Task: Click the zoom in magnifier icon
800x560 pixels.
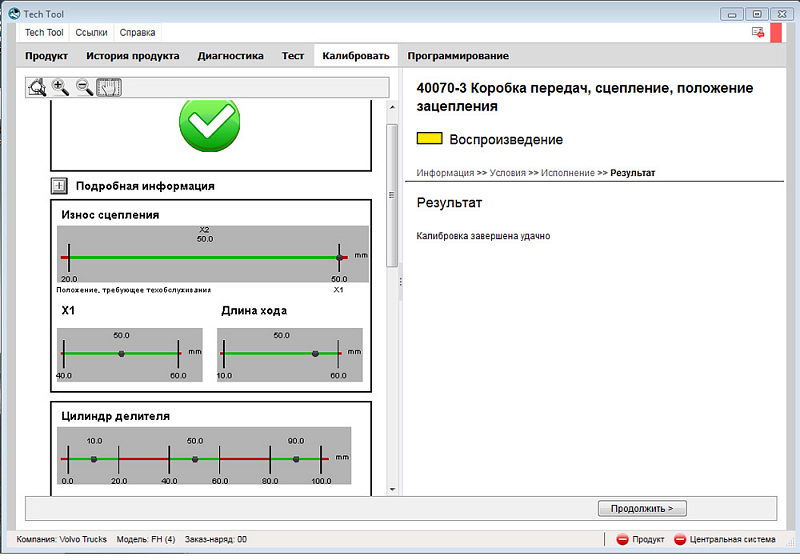Action: click(x=61, y=88)
